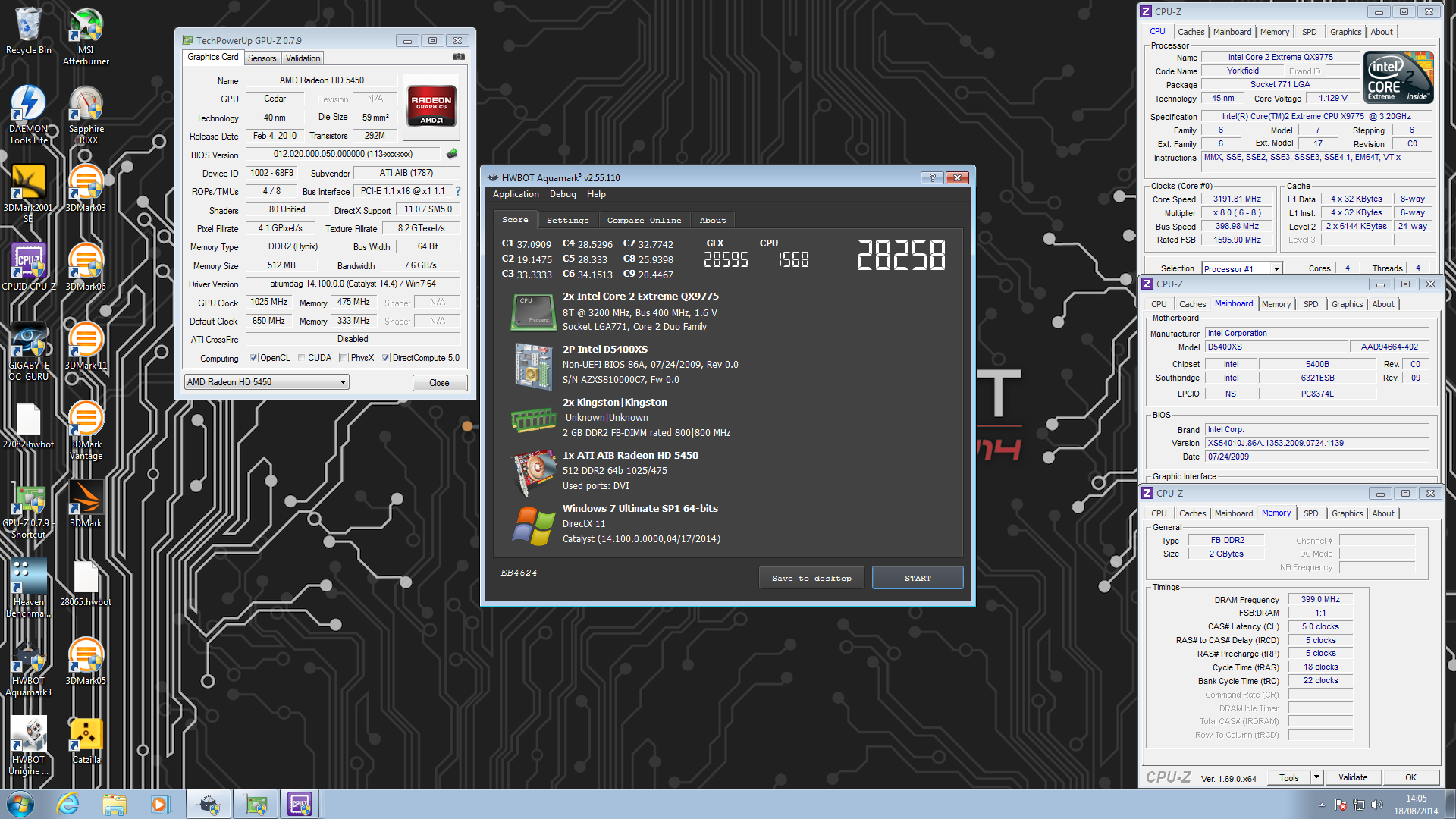The width and height of the screenshot is (1456, 819).
Task: Click the GPU-Z BIOS Version field
Action: click(343, 154)
